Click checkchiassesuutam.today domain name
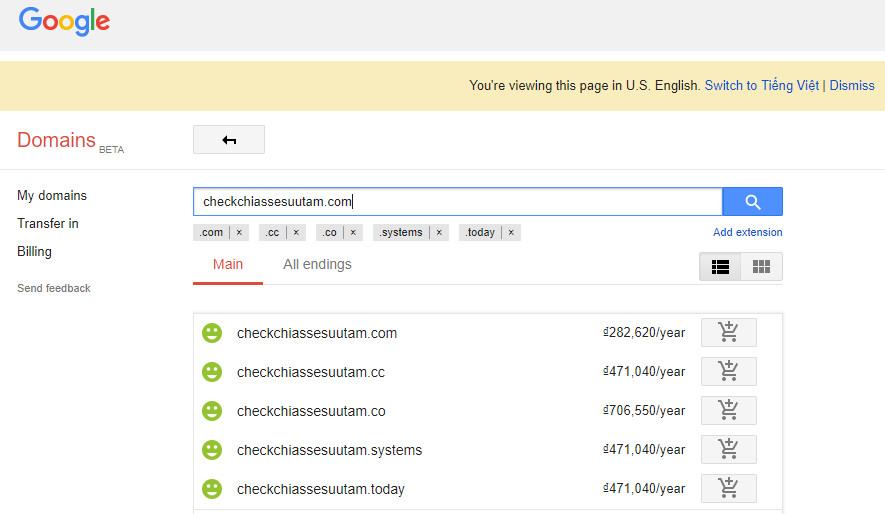885x514 pixels. (x=321, y=489)
